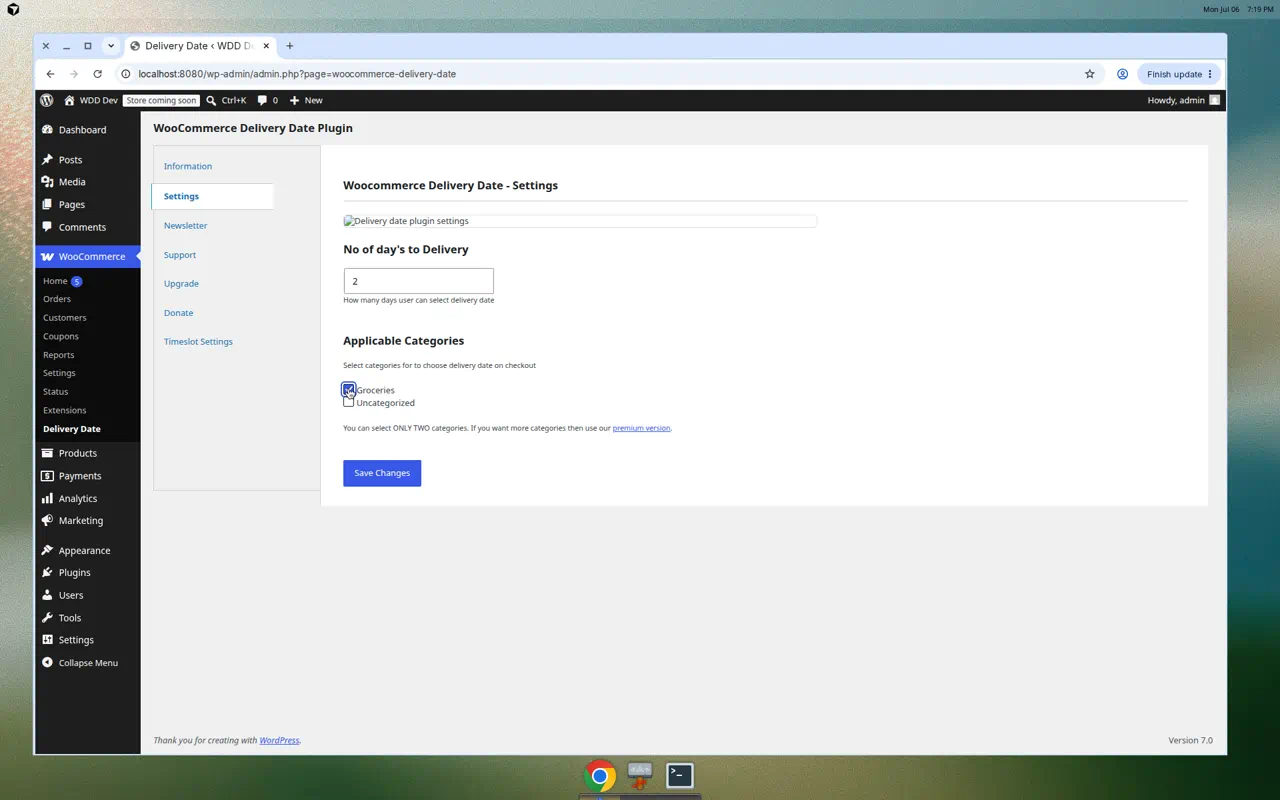This screenshot has height=800, width=1280.
Task: View pending comments bubble in admin bar
Action: pyautogui.click(x=268, y=100)
